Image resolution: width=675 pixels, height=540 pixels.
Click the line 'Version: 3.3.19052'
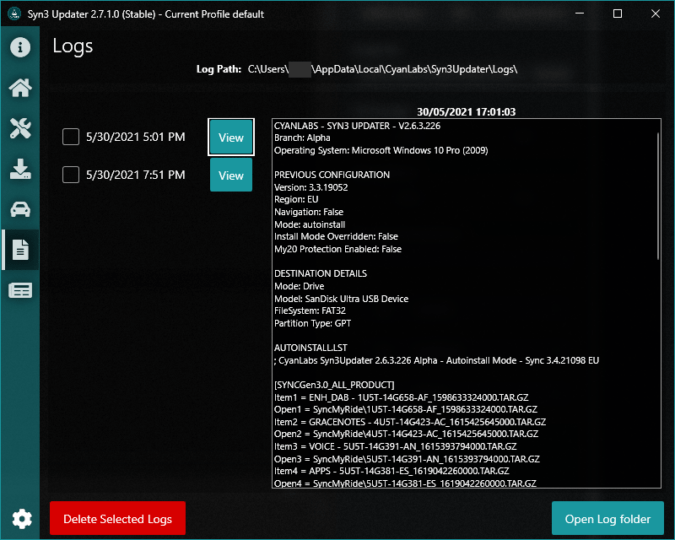coord(311,187)
